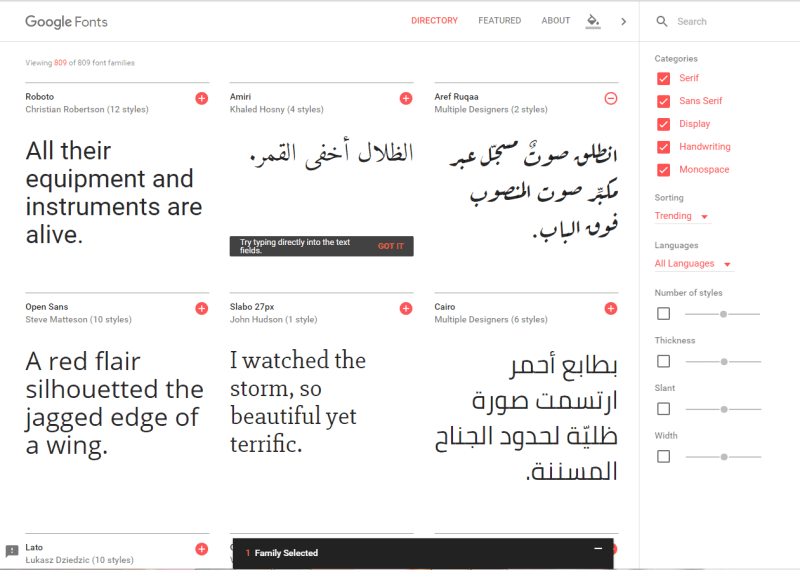Enable the Thickness filter checkbox
This screenshot has width=800, height=570.
click(x=663, y=361)
